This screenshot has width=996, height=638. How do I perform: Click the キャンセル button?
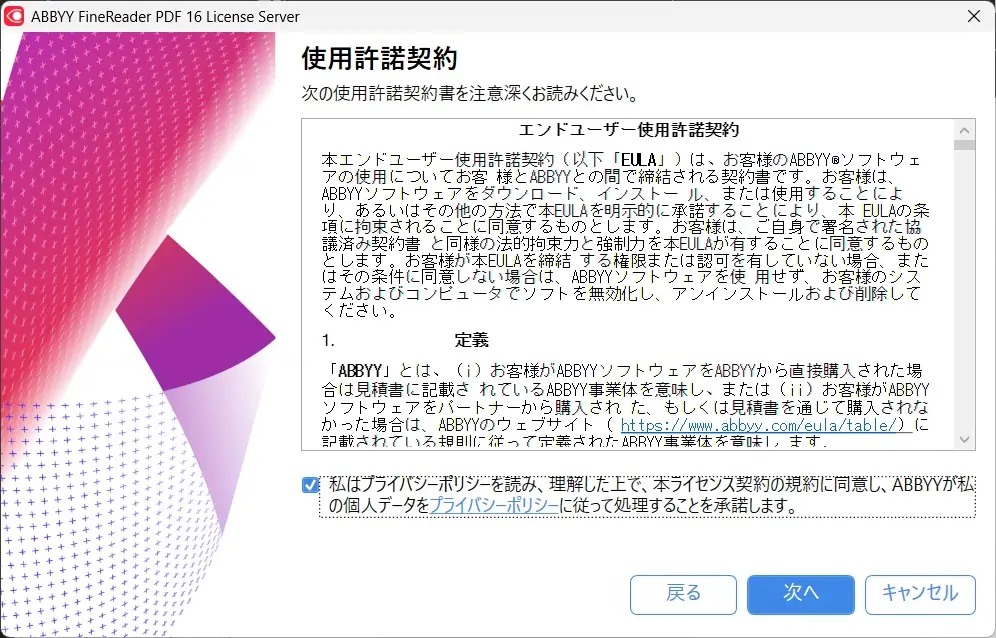(x=919, y=594)
